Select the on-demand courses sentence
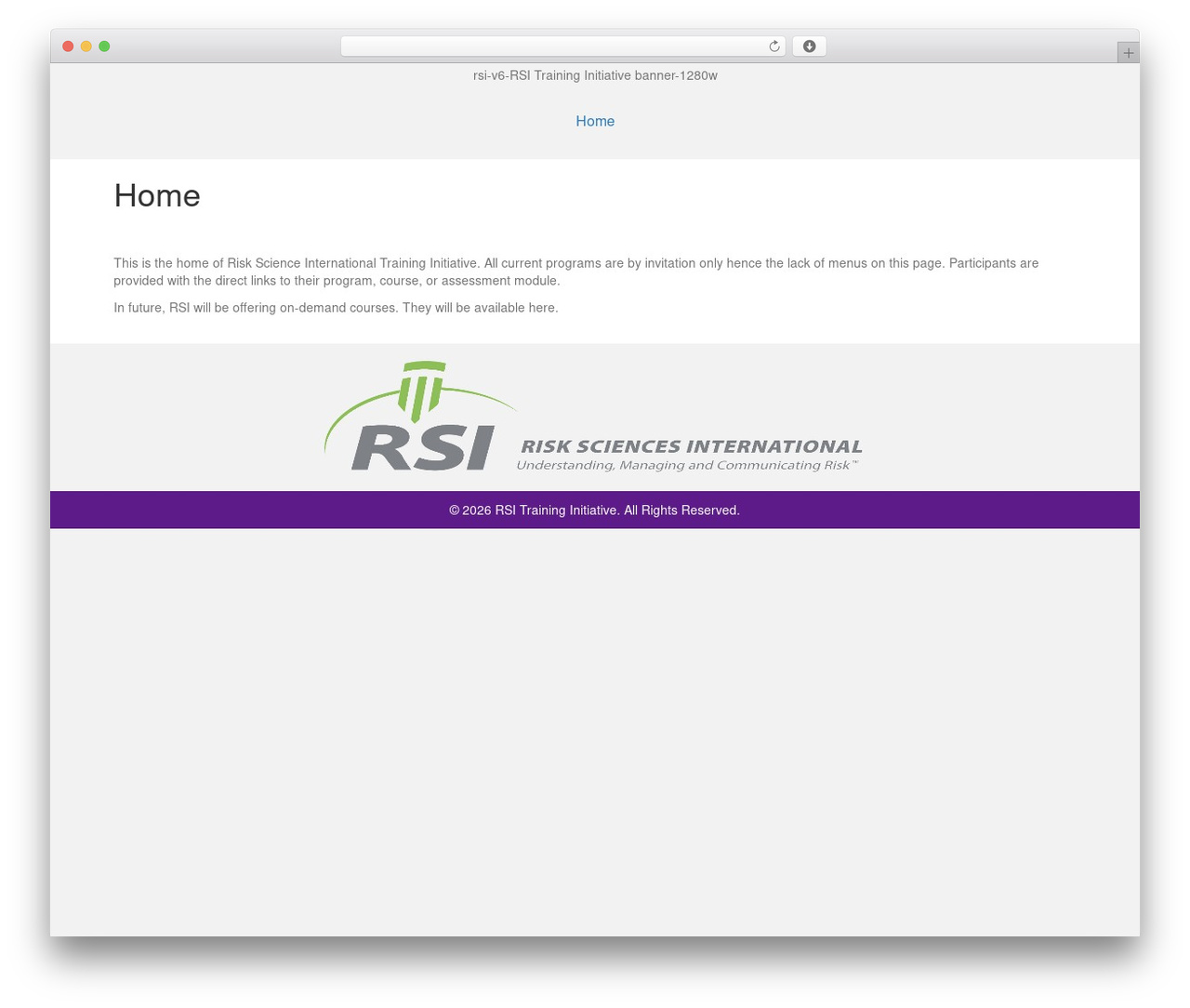Image resolution: width=1190 pixels, height=1008 pixels. pos(336,308)
